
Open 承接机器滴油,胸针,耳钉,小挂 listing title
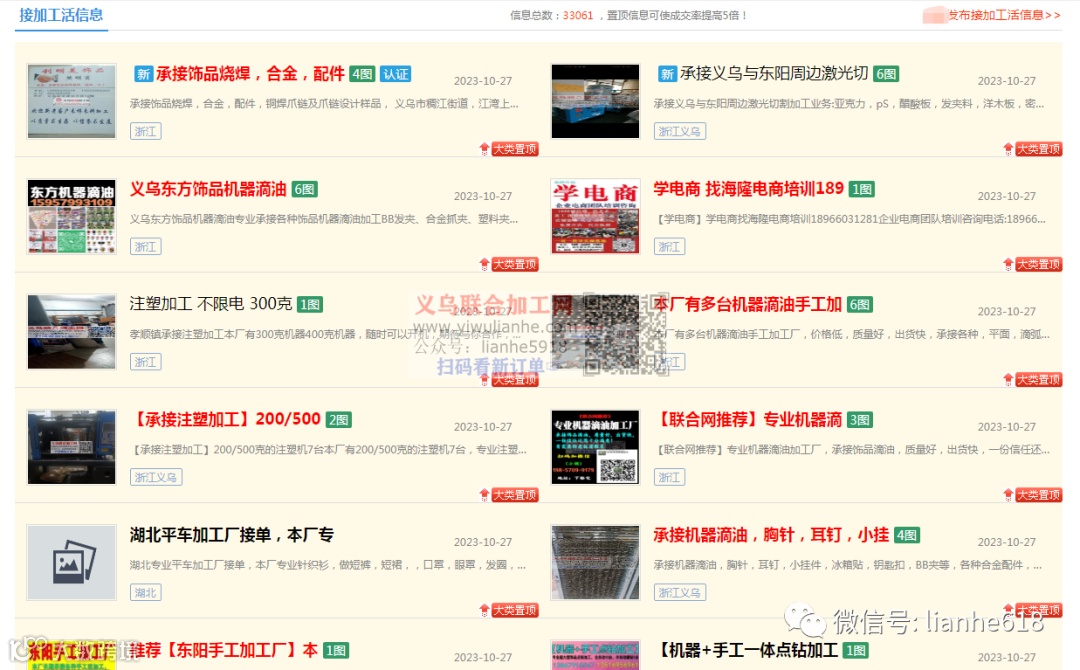(771, 535)
